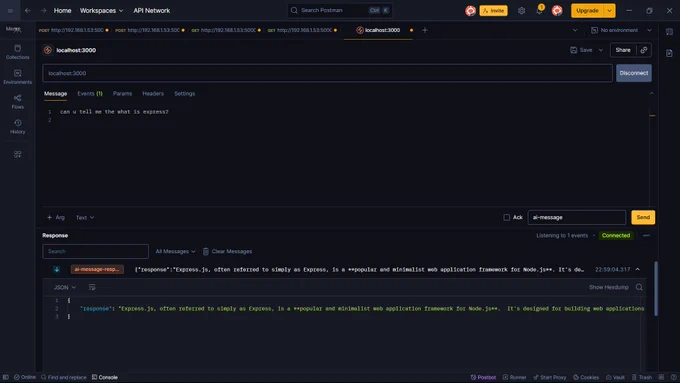The height and width of the screenshot is (383, 680).
Task: Open Vault in the status bar
Action: pos(615,377)
